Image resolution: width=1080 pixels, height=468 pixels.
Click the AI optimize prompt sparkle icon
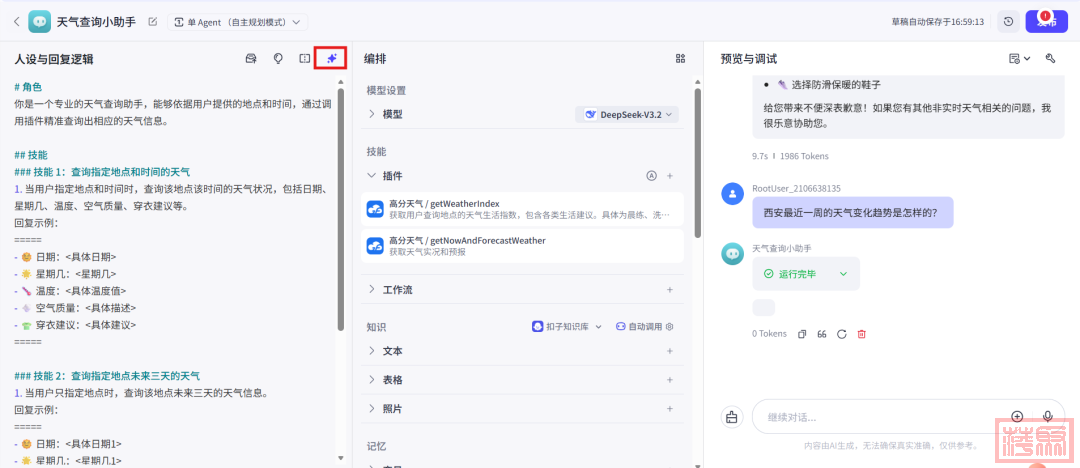331,59
